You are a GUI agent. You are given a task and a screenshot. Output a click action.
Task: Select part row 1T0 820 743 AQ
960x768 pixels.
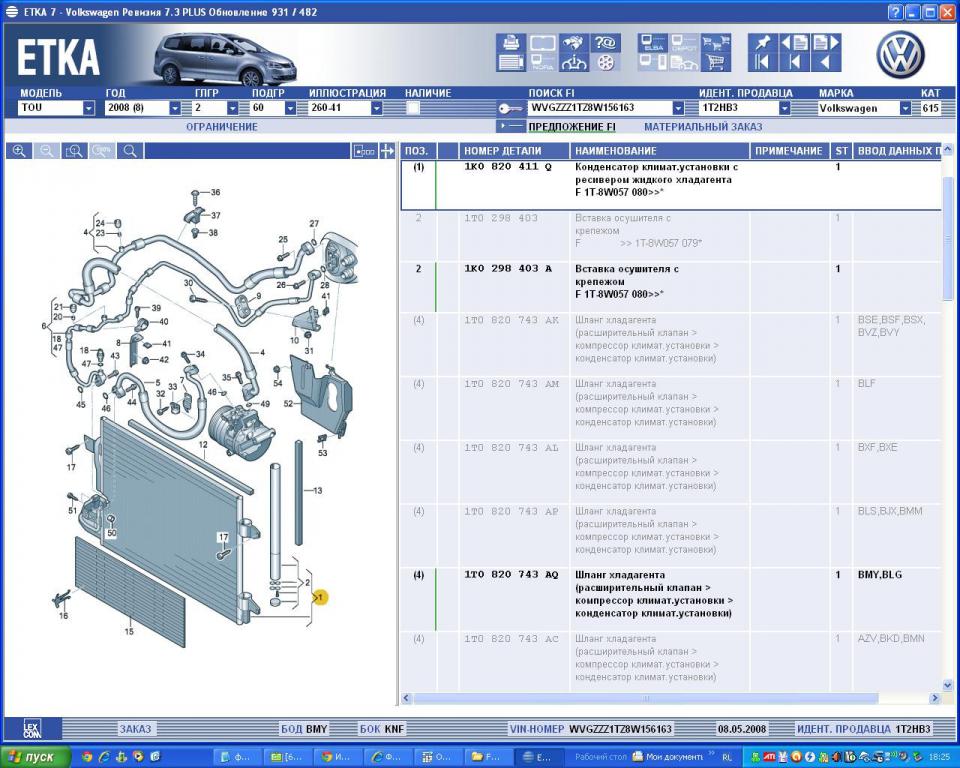[671, 599]
